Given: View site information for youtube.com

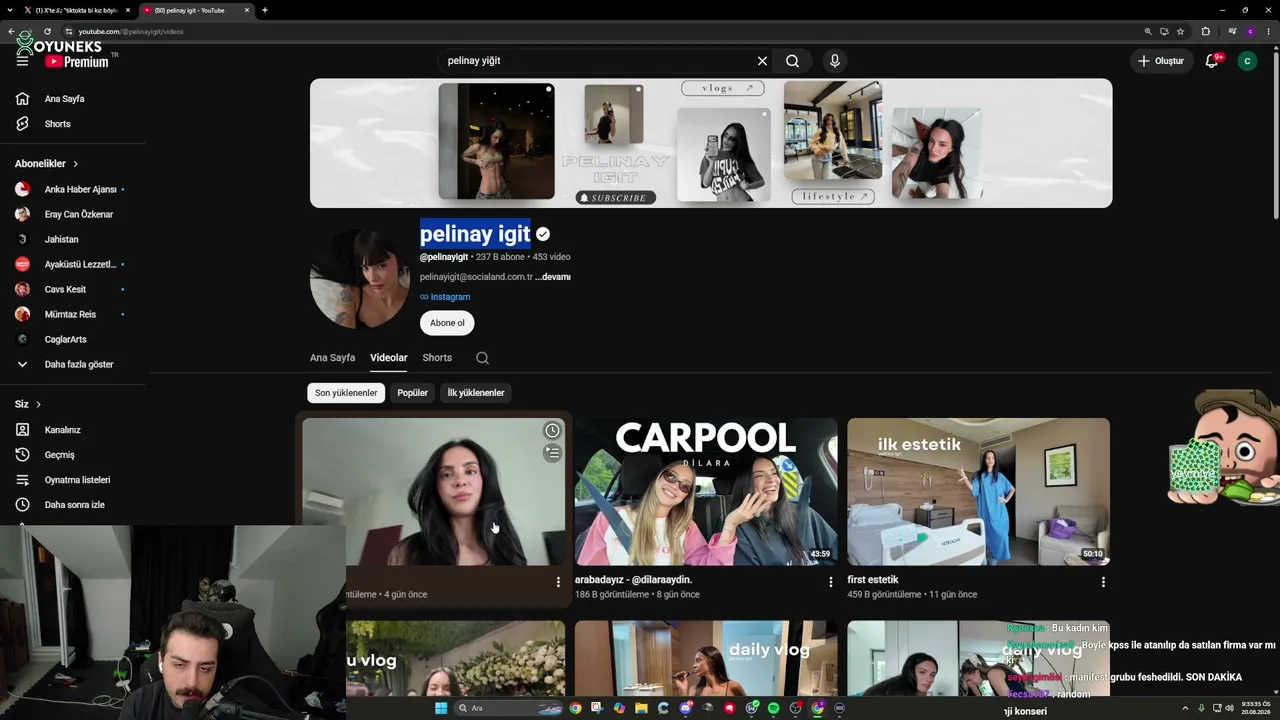Looking at the screenshot, I should [x=68, y=31].
